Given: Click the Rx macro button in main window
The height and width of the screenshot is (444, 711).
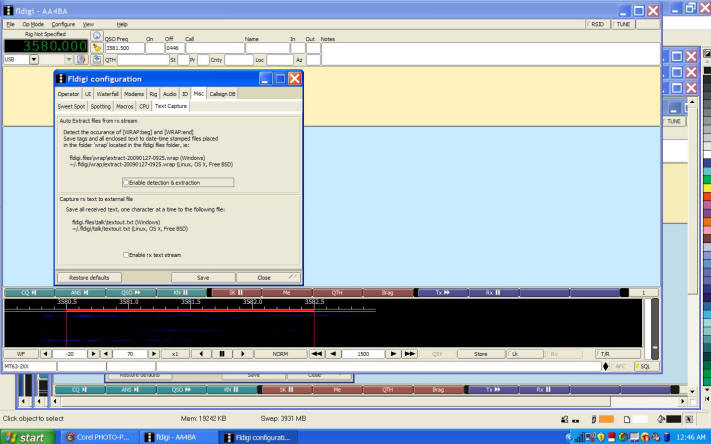Looking at the screenshot, I should point(493,293).
